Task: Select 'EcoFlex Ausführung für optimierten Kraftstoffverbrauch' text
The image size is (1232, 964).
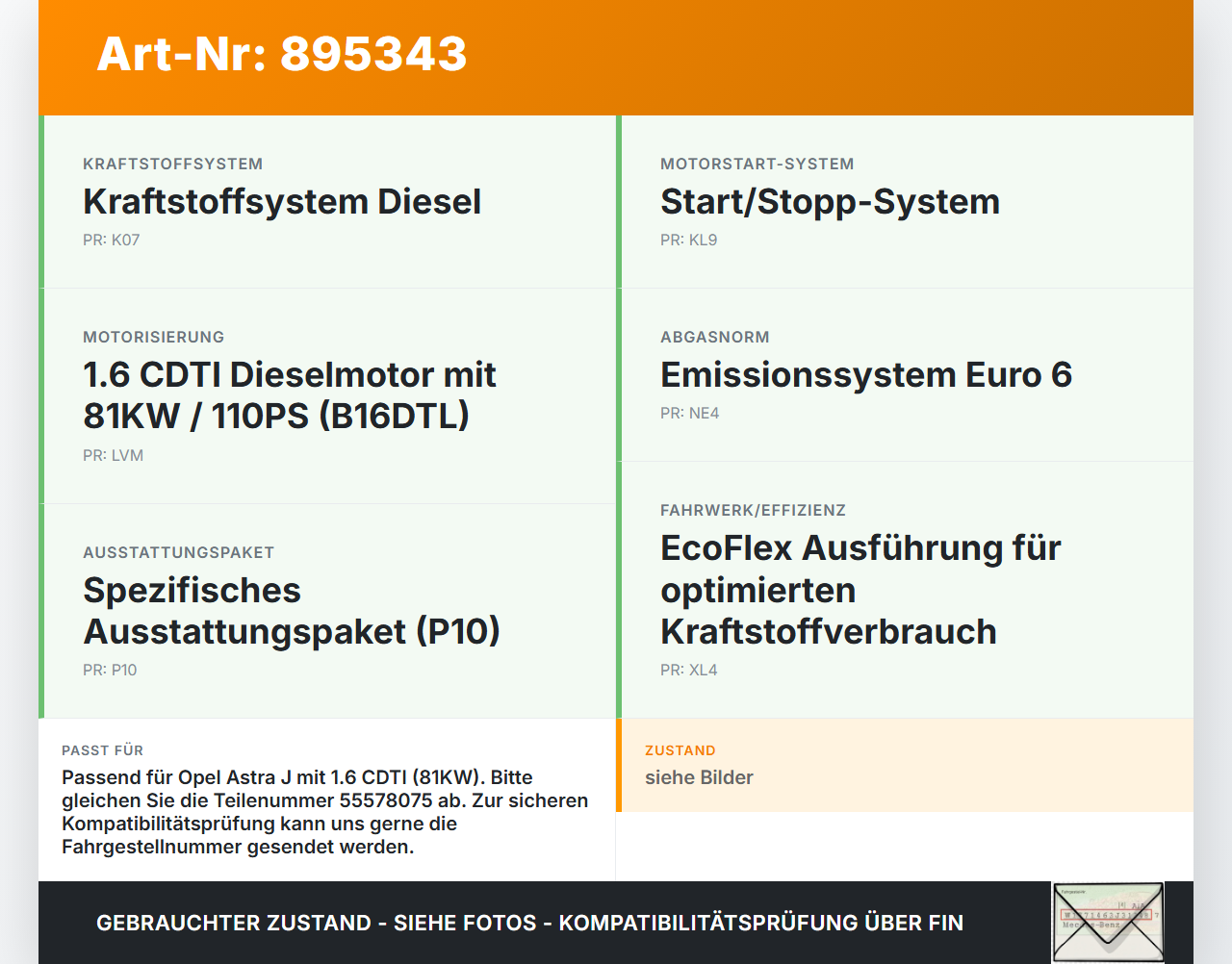Action: pos(861,590)
